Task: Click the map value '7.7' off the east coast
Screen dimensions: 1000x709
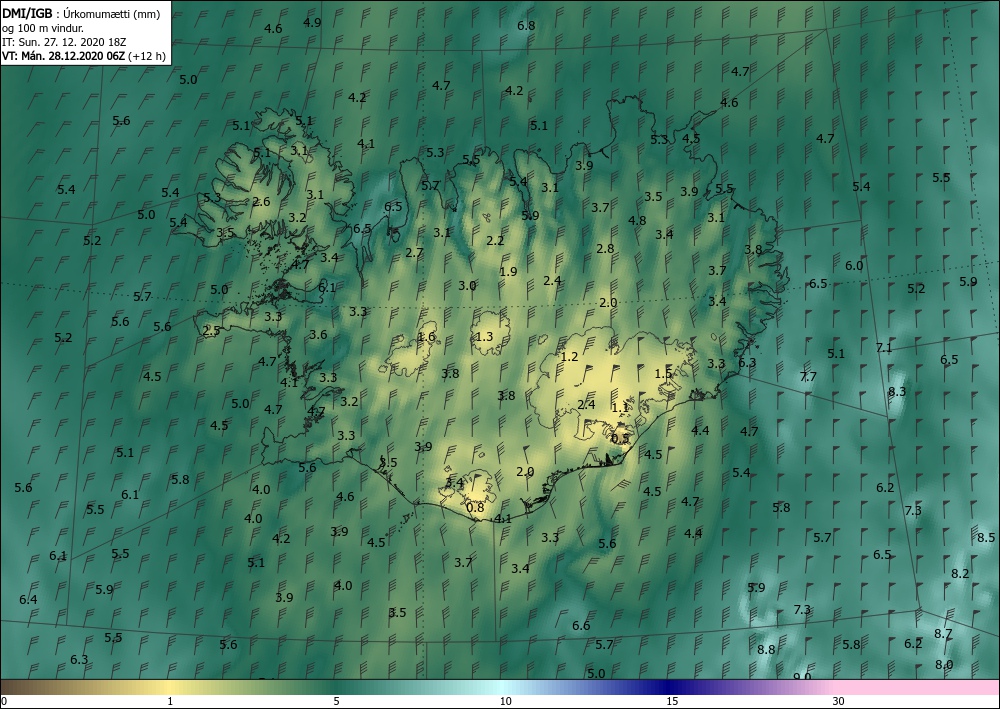Action: coord(808,377)
